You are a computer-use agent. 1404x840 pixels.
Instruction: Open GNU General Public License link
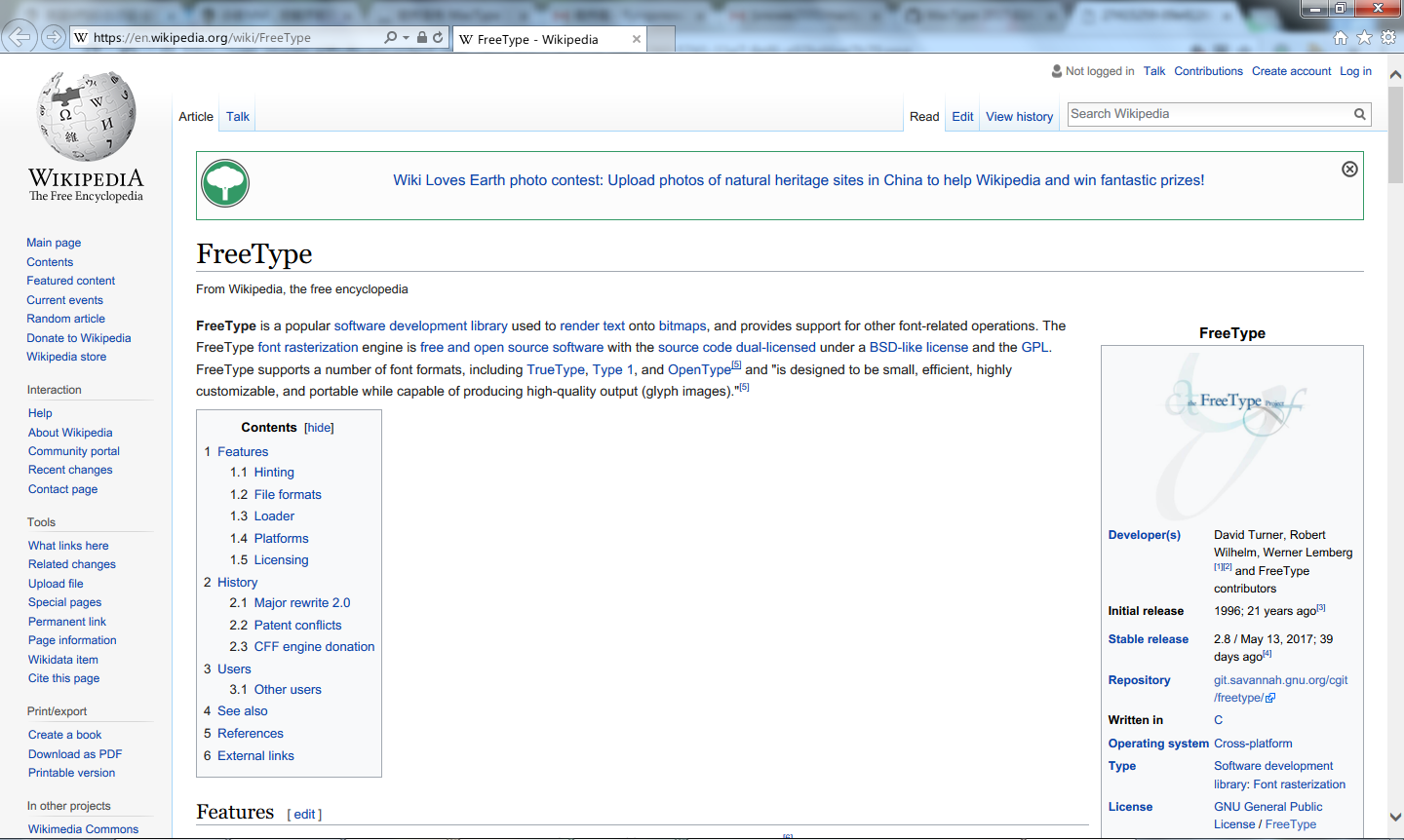click(1268, 816)
